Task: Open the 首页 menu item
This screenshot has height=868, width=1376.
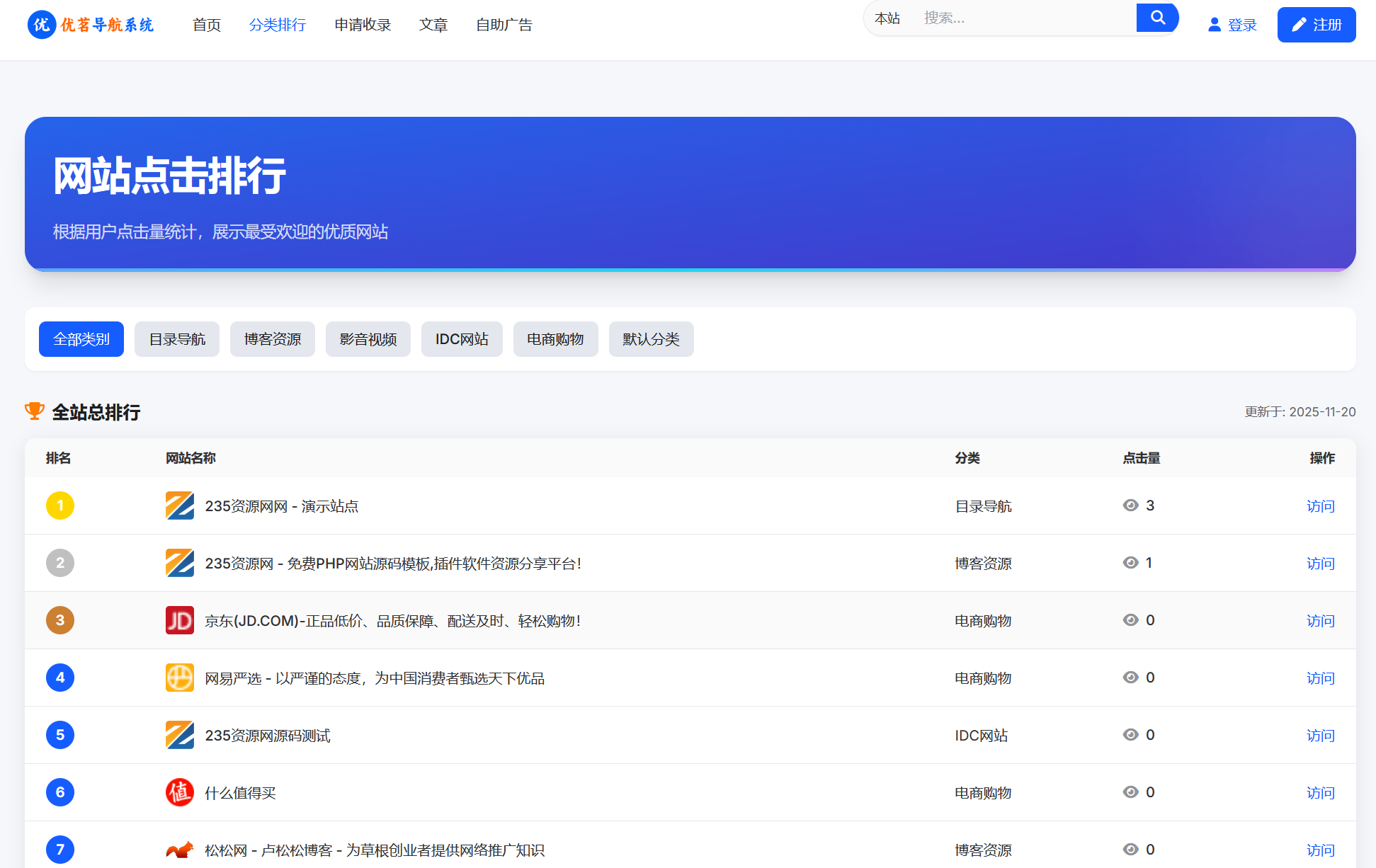Action: point(206,25)
